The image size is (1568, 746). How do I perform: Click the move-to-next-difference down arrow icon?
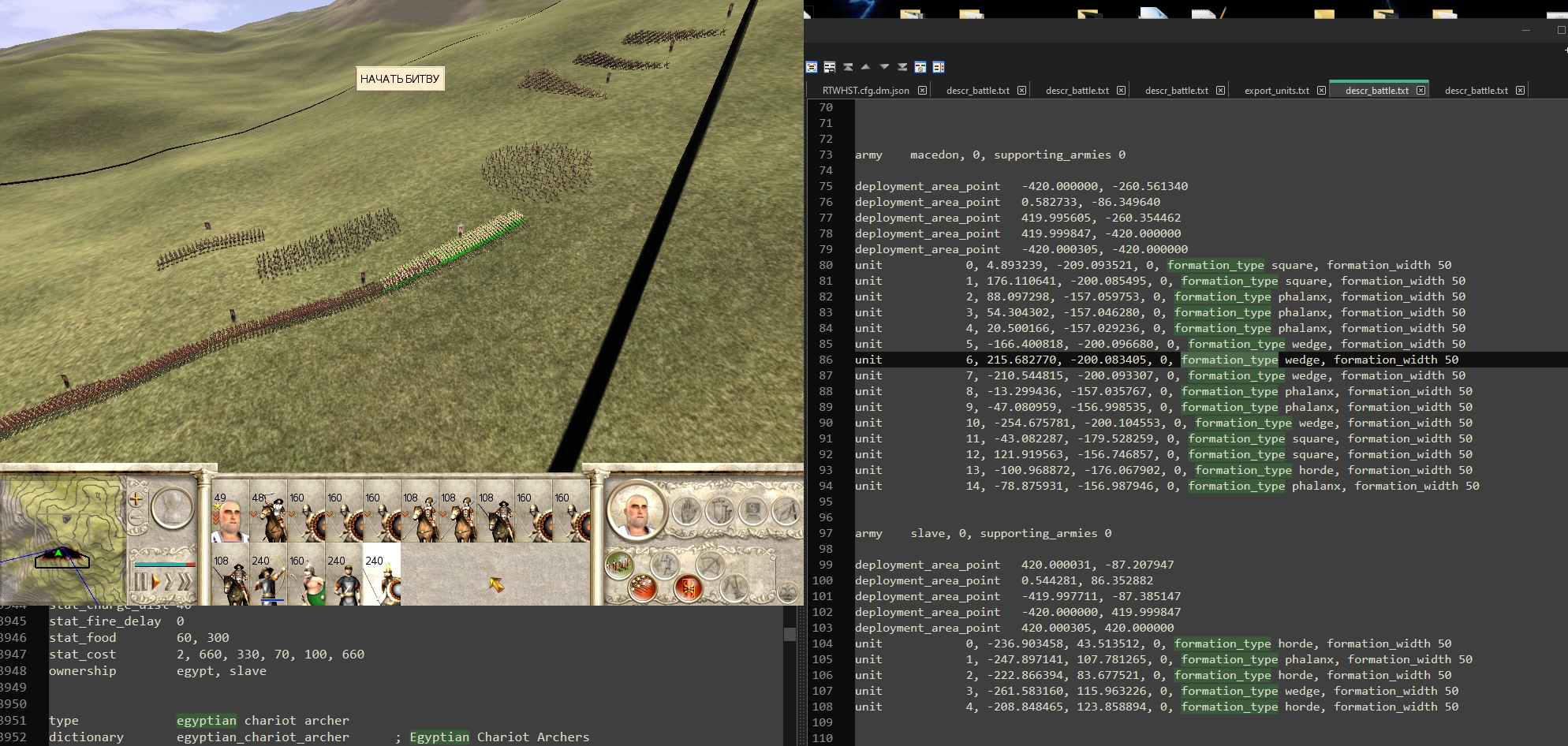(884, 67)
